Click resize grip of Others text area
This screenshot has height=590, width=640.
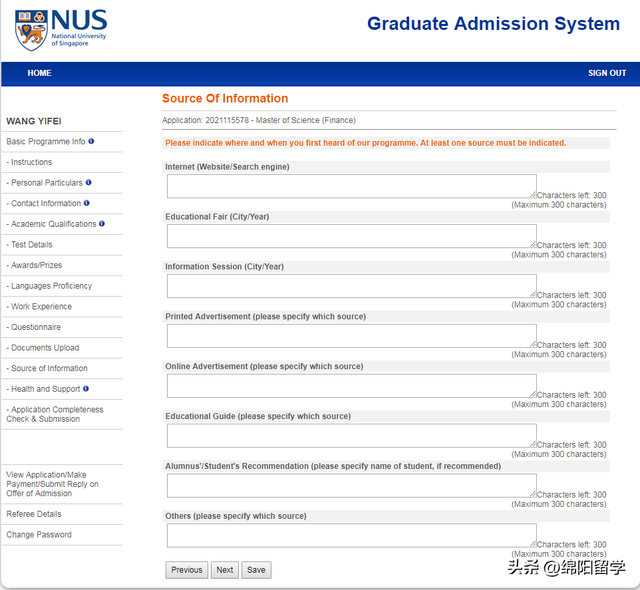point(533,544)
